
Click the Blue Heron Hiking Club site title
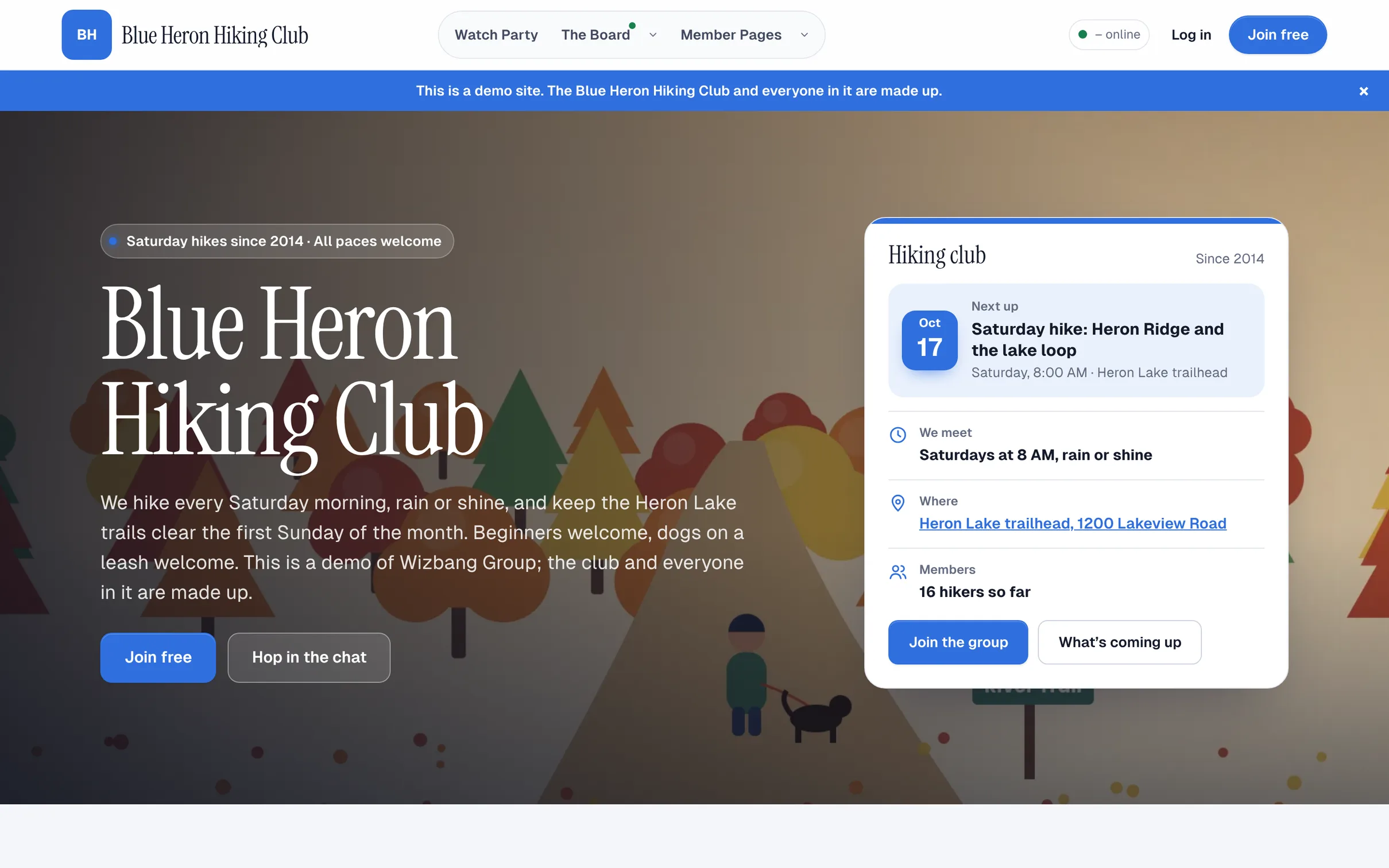click(x=215, y=35)
